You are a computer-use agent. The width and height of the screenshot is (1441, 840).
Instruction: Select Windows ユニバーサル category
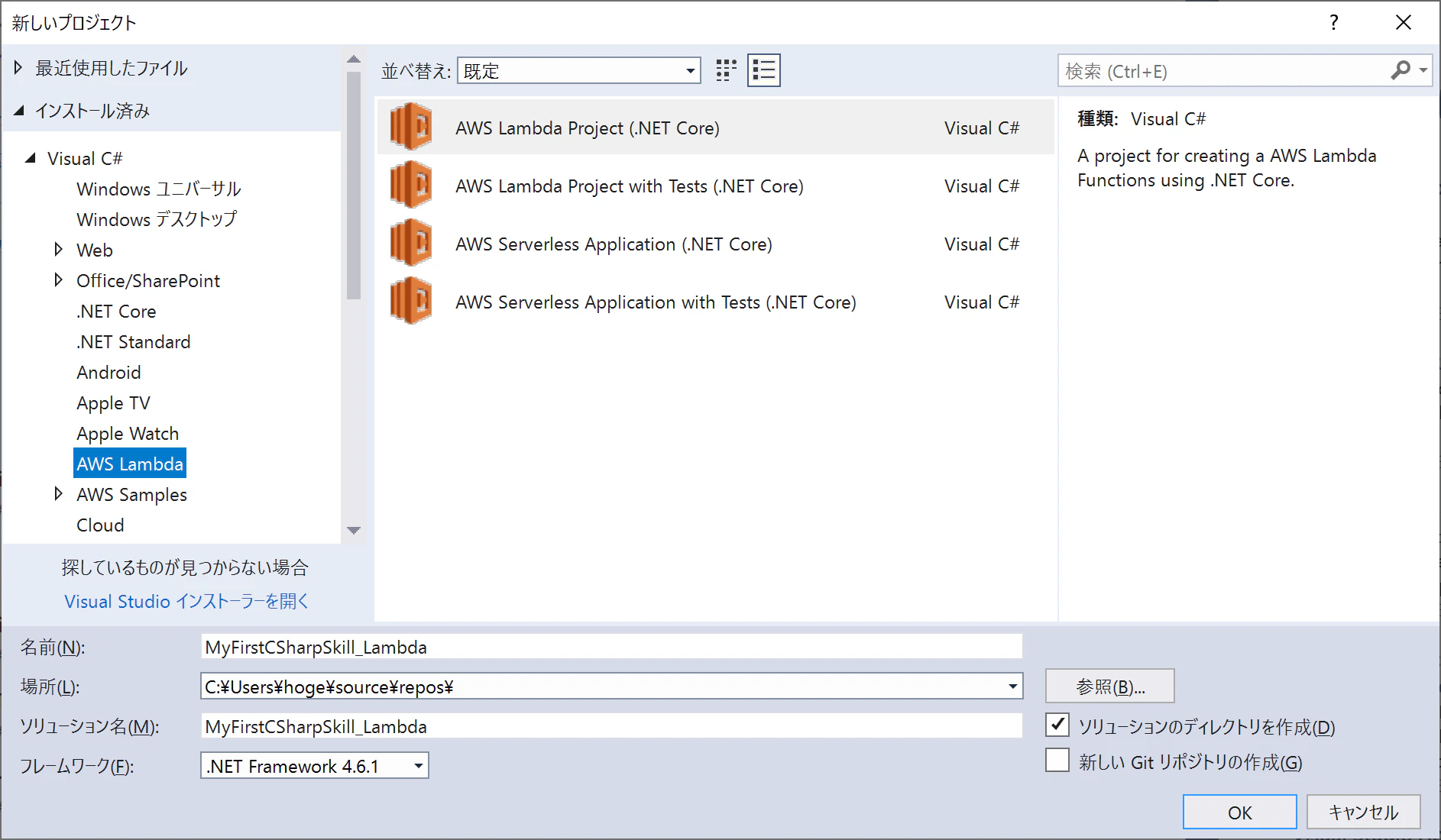pyautogui.click(x=159, y=189)
